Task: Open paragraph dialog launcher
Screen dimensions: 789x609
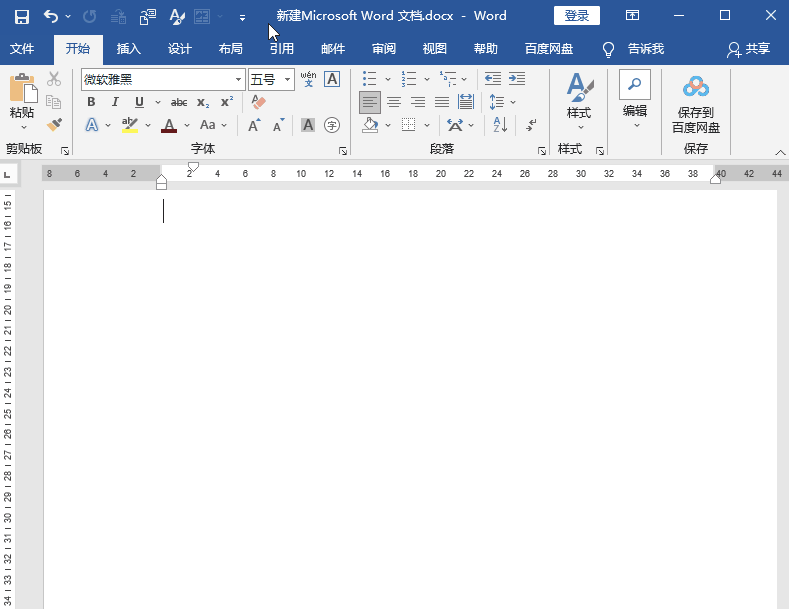Action: point(541,151)
